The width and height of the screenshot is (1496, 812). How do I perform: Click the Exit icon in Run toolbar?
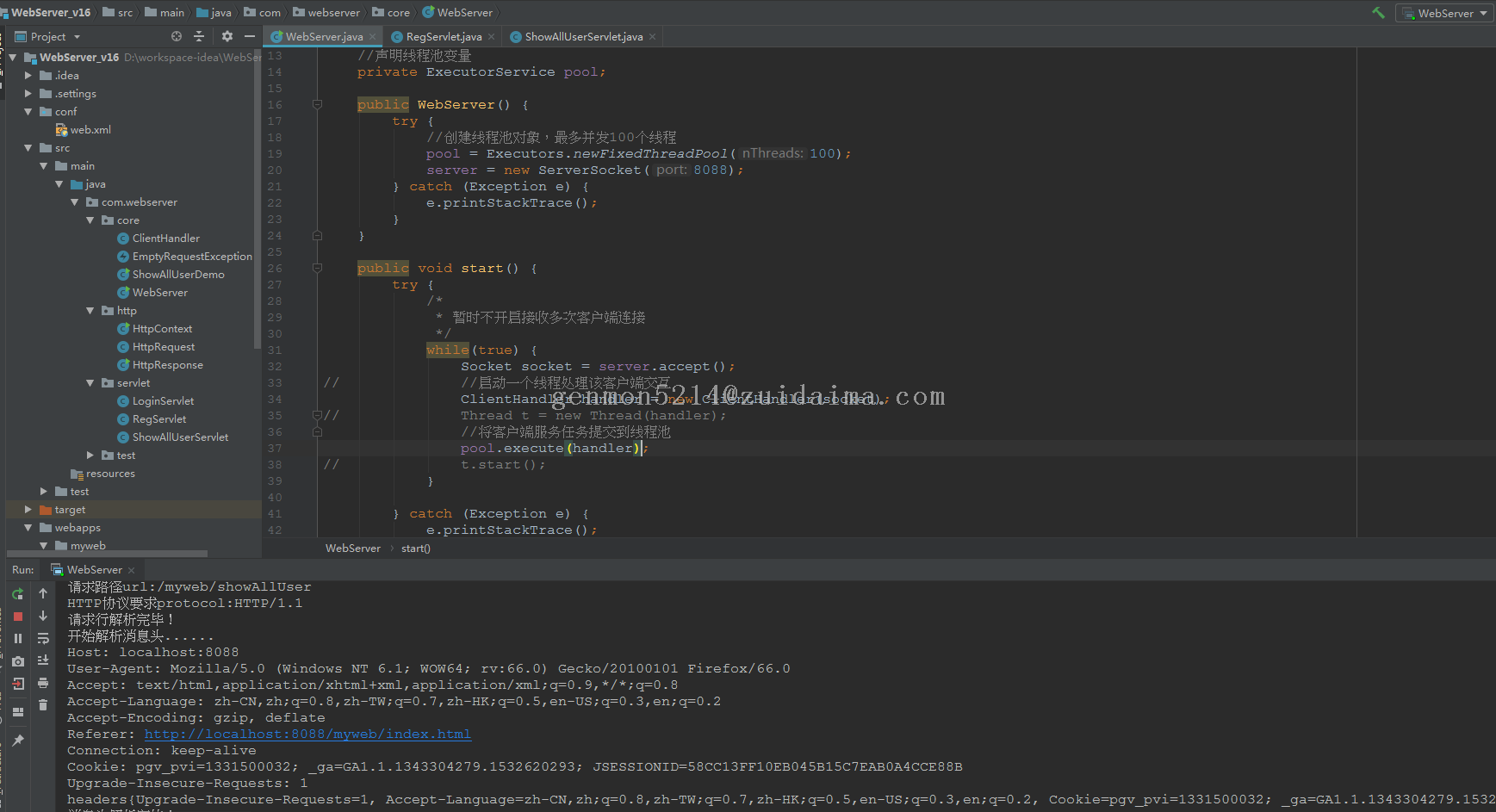click(x=18, y=684)
